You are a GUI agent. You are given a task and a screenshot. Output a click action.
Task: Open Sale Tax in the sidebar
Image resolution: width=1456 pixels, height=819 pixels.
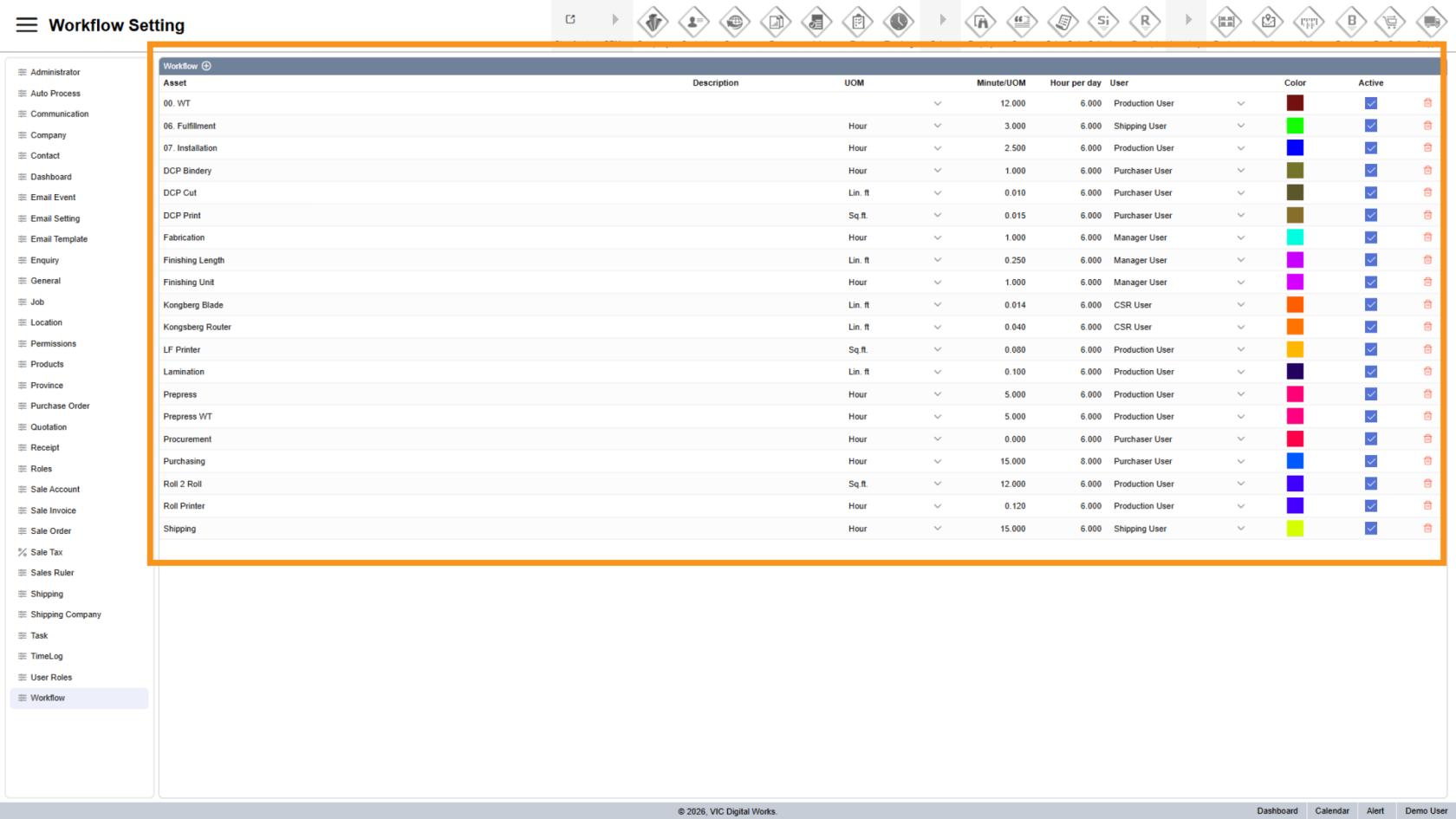79,552
